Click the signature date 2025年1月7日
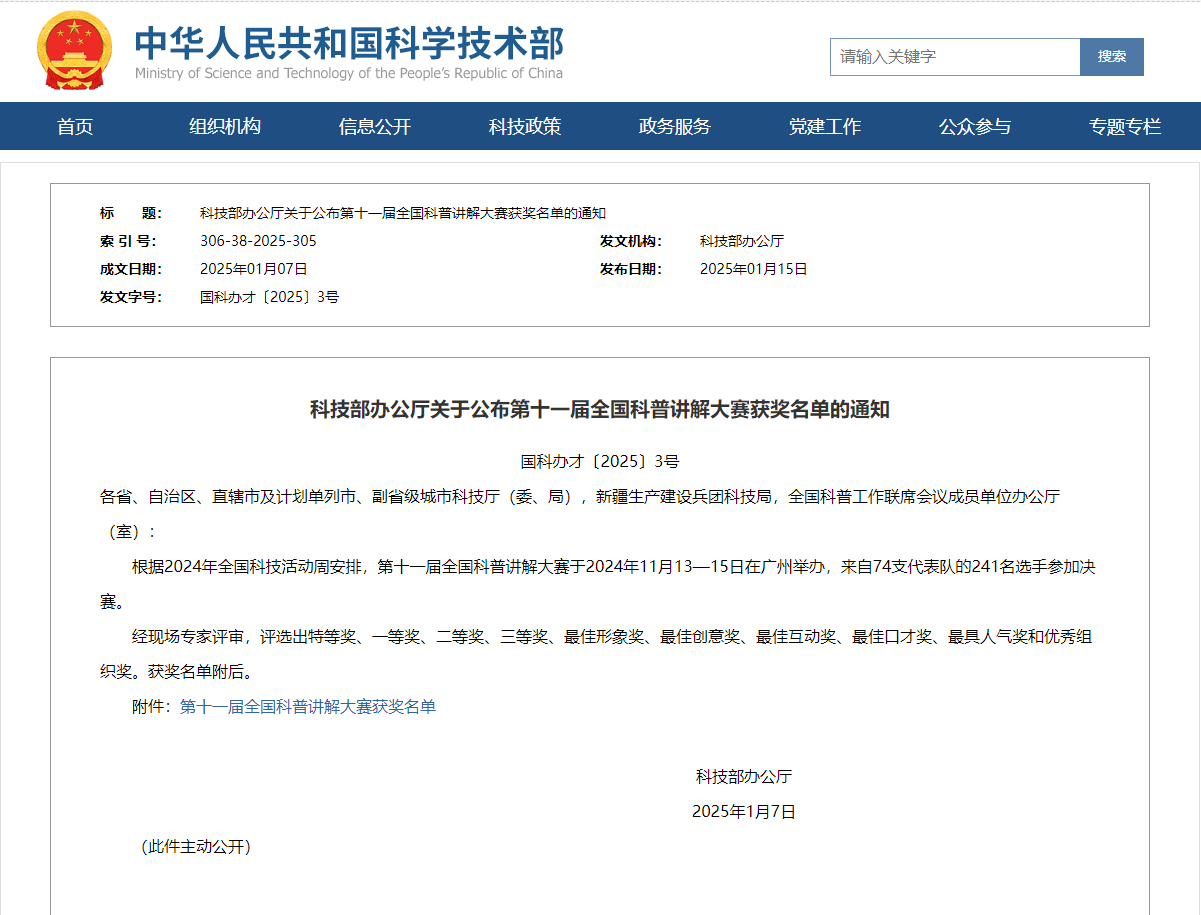 tap(744, 812)
